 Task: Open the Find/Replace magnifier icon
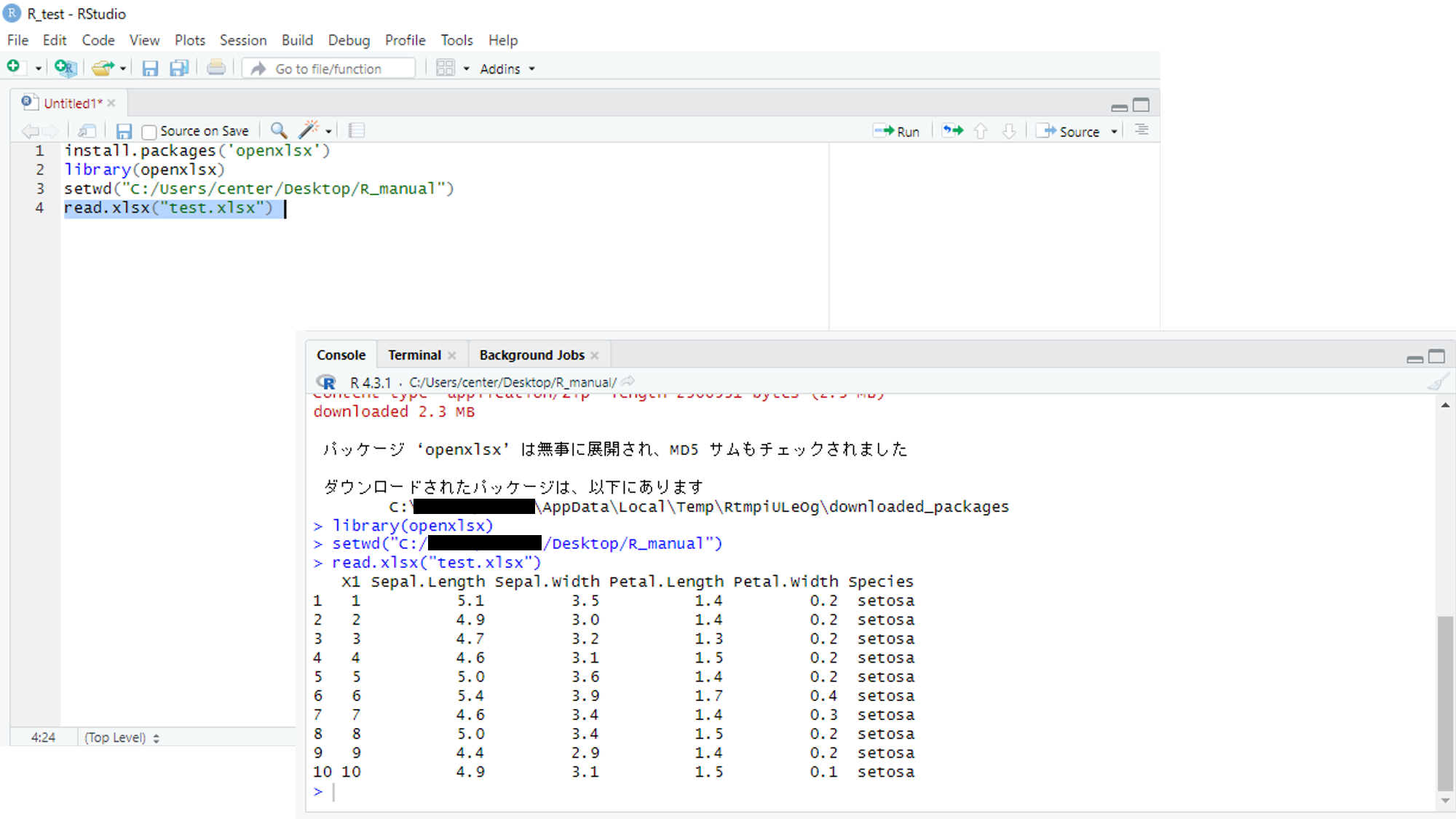coord(278,131)
